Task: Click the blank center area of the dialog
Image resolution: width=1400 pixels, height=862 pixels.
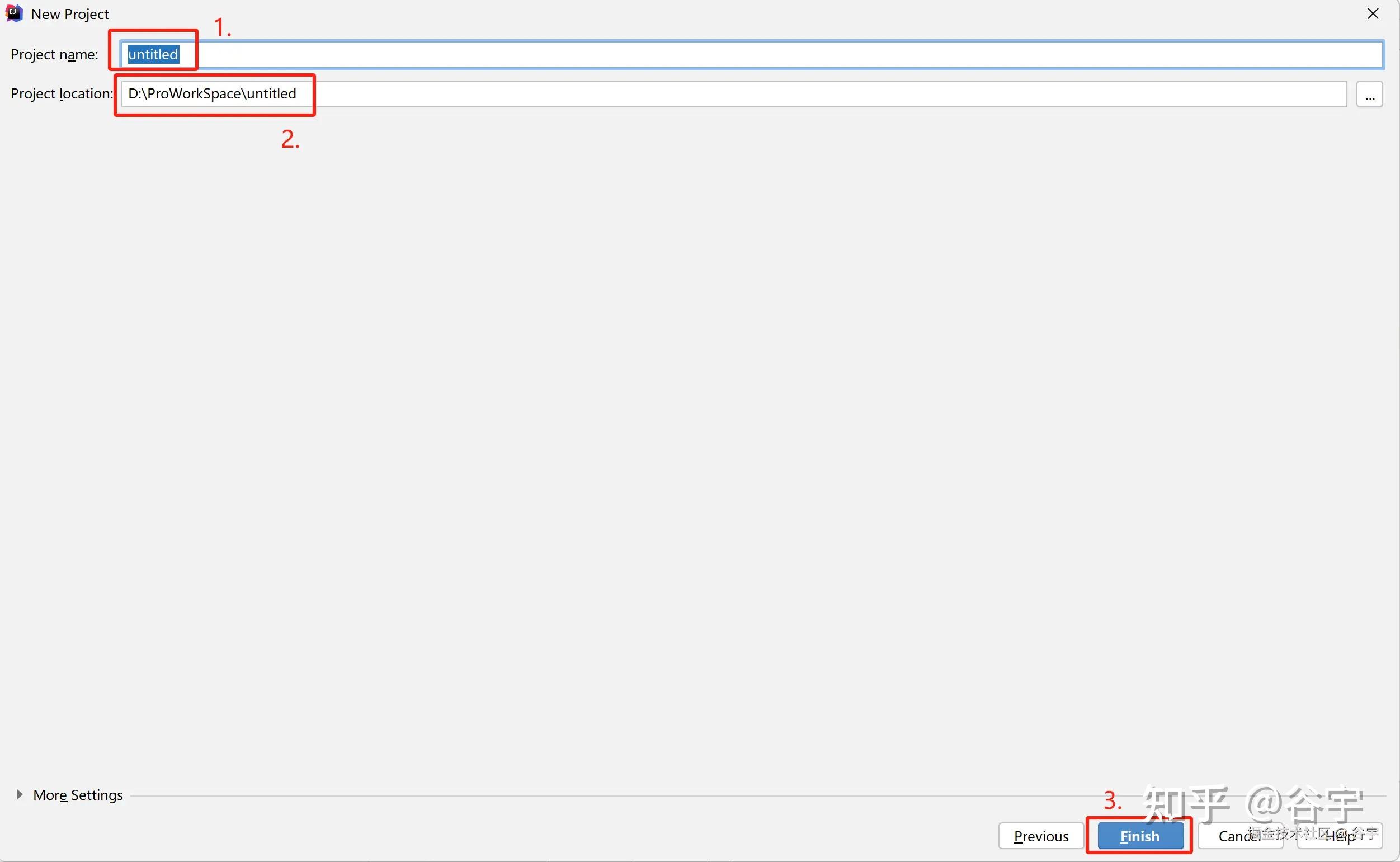Action: [700, 434]
